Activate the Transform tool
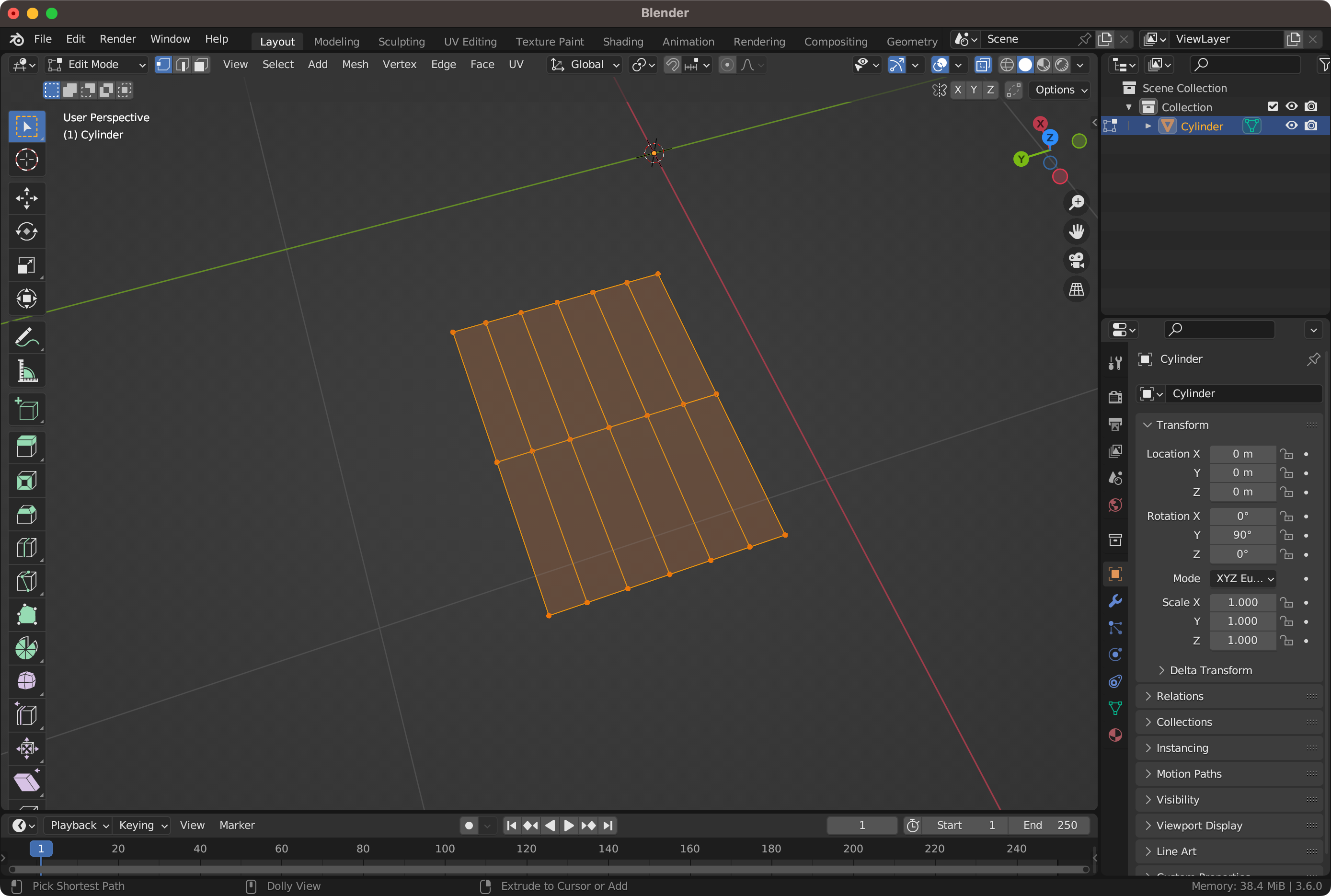 point(27,299)
